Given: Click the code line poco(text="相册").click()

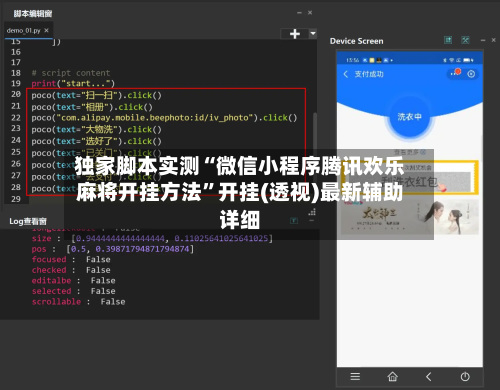Looking at the screenshot, I should point(92,107).
